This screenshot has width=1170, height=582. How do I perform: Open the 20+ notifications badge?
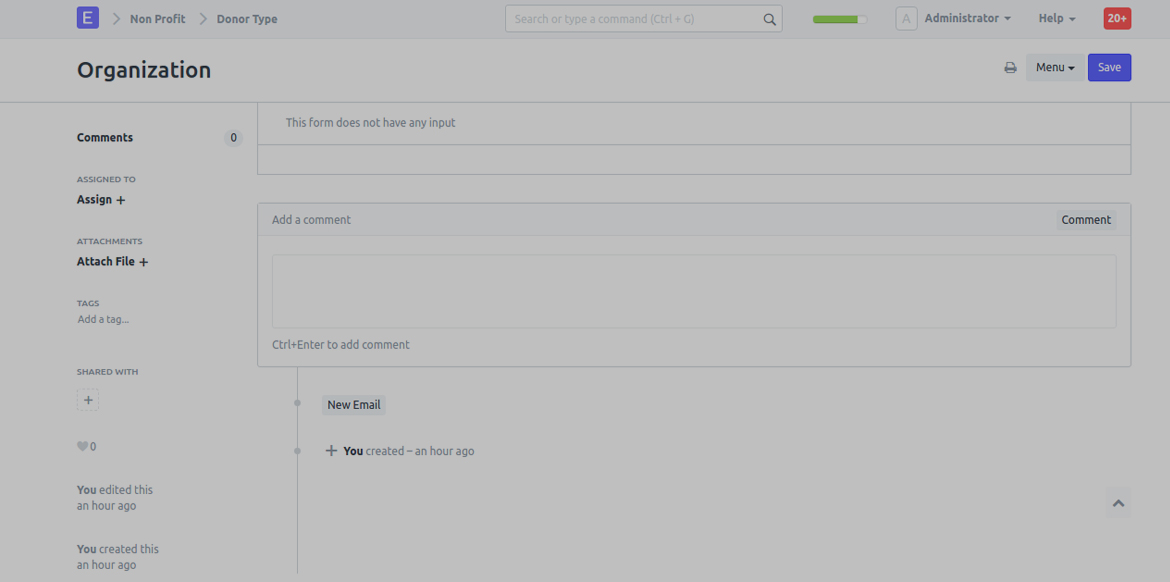1117,19
